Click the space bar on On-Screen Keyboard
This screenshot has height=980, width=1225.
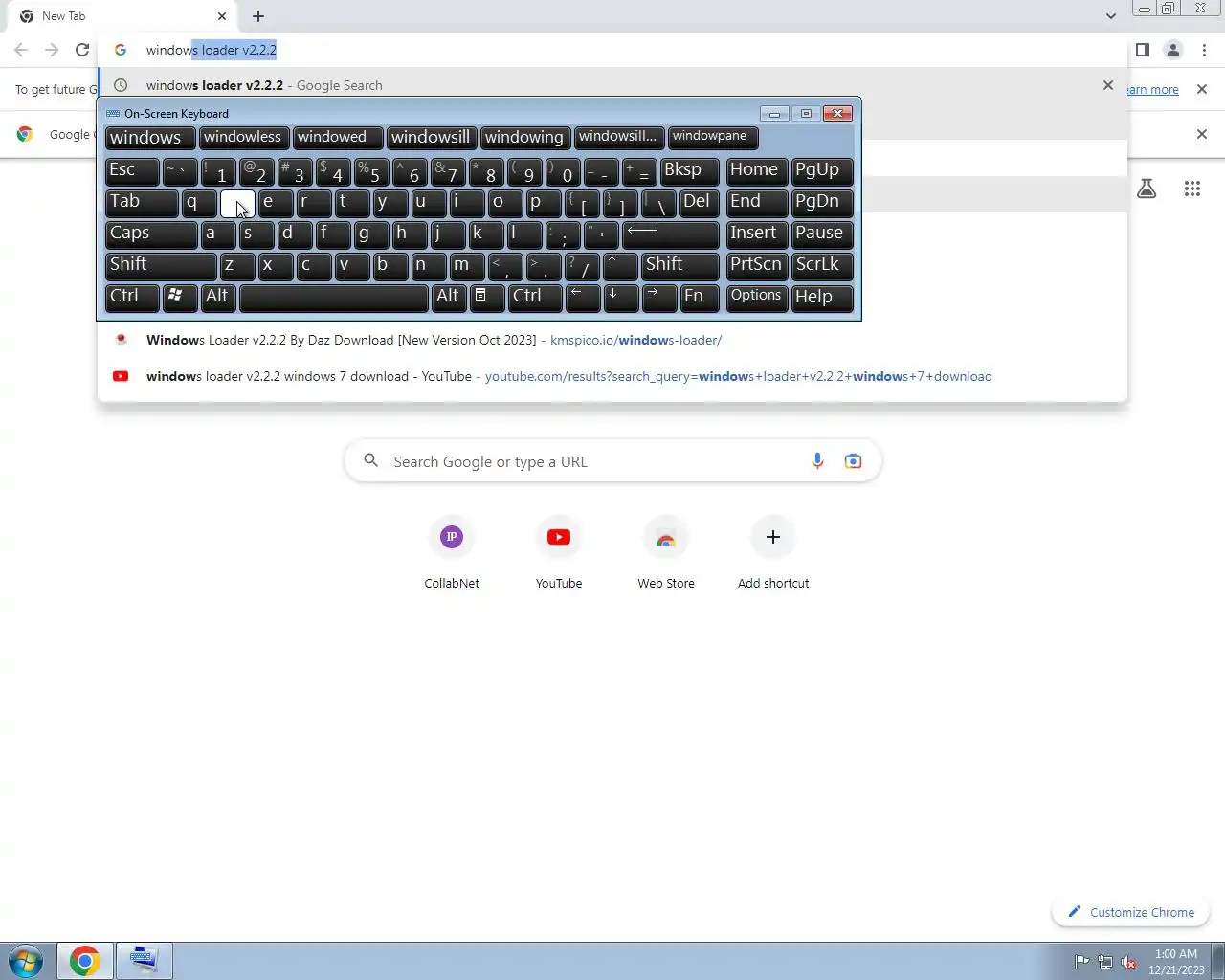(x=333, y=298)
